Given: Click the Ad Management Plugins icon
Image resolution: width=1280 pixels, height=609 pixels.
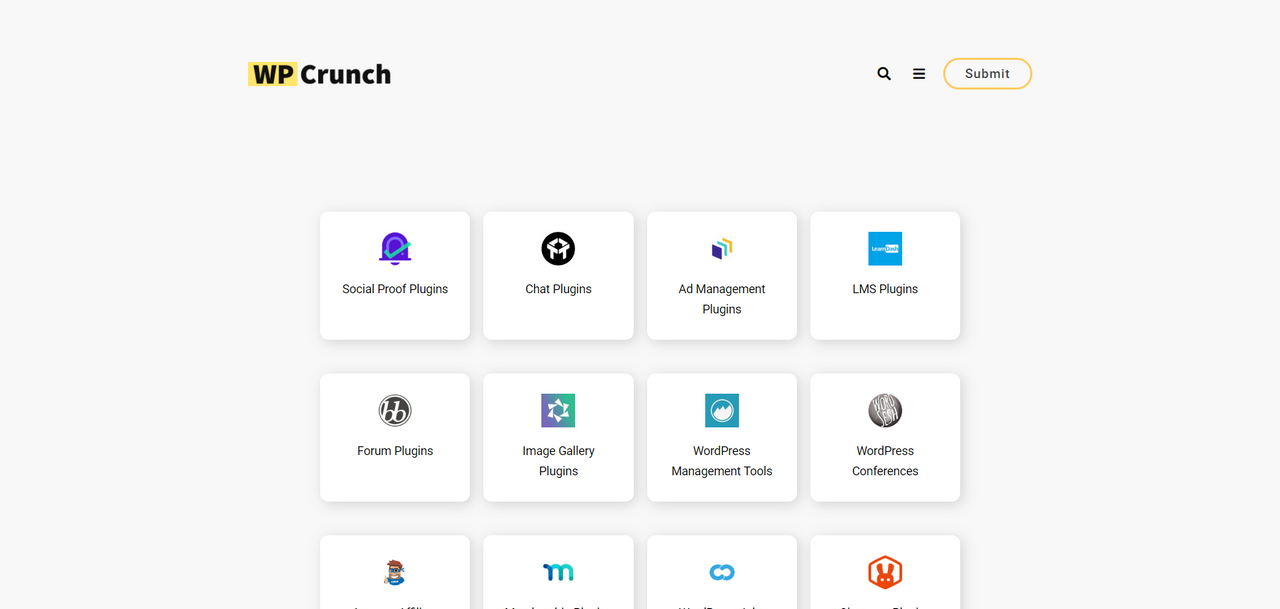Looking at the screenshot, I should [722, 248].
